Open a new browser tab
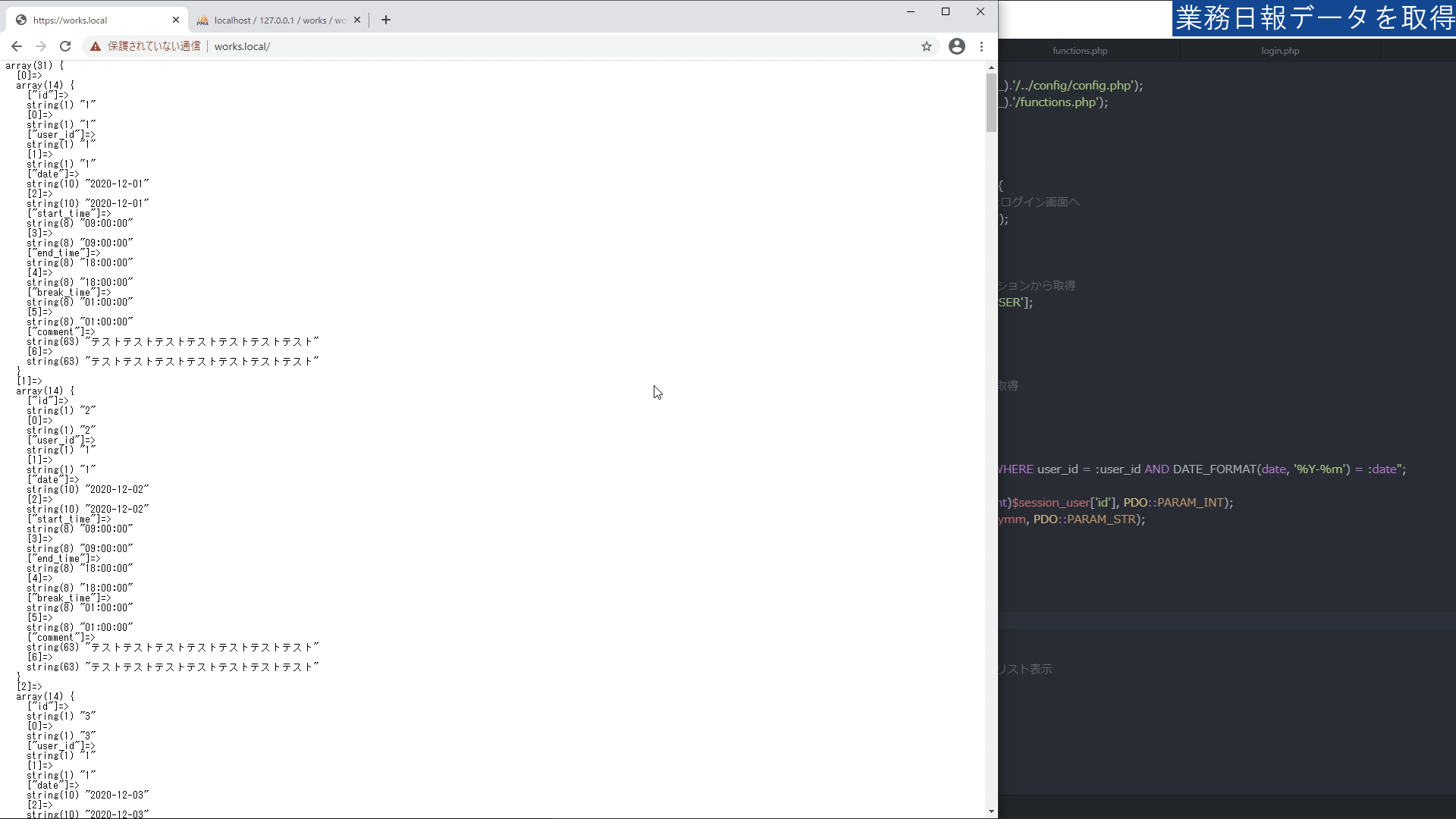Image resolution: width=1456 pixels, height=819 pixels. pos(386,20)
